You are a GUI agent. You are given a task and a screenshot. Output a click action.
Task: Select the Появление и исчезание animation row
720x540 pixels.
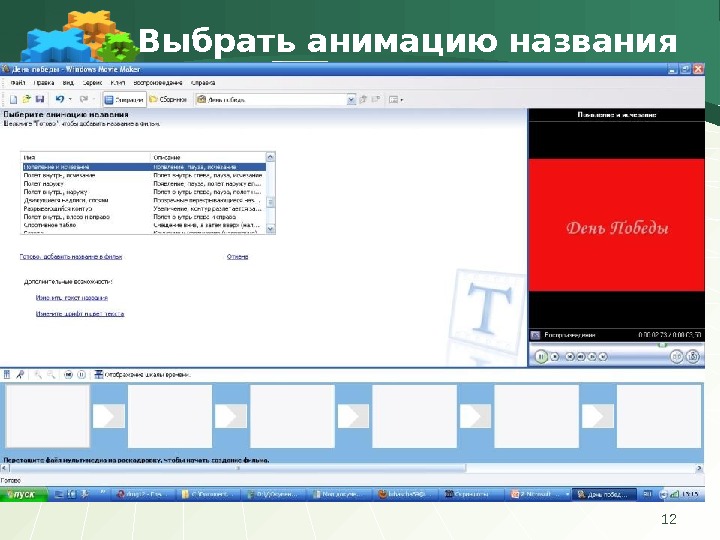click(x=144, y=167)
